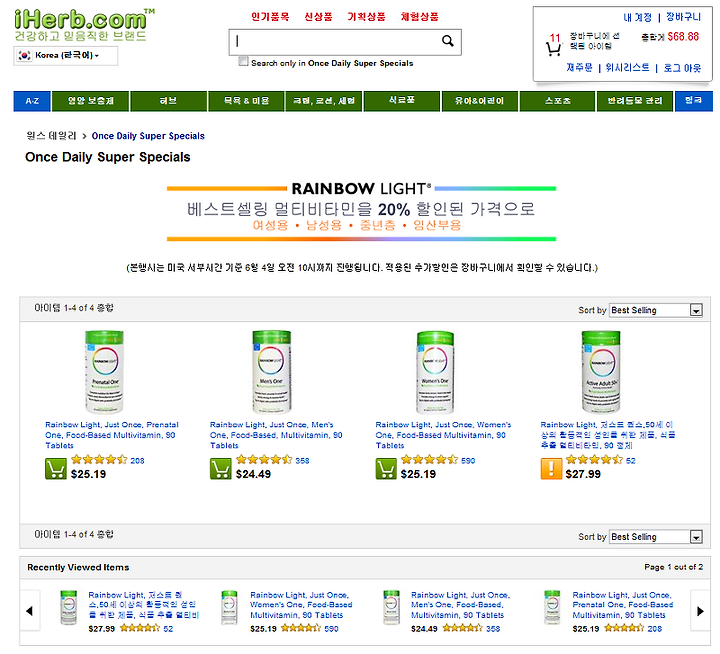Click orange alert icon for Active Adult $27.99
The height and width of the screenshot is (654, 720).
(551, 469)
